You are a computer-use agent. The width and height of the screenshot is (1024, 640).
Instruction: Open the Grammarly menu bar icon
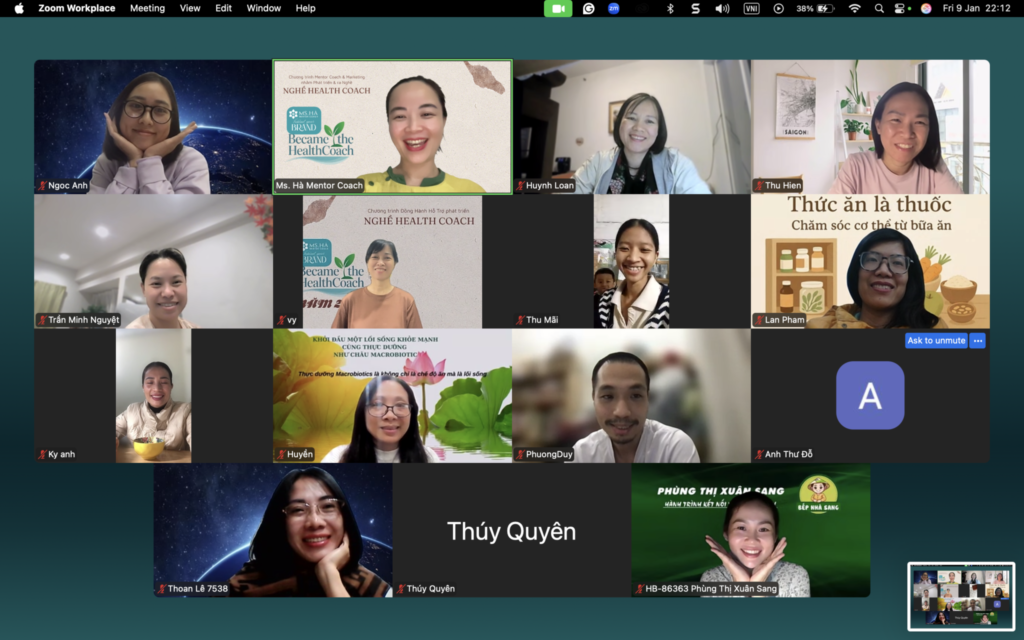tap(588, 8)
